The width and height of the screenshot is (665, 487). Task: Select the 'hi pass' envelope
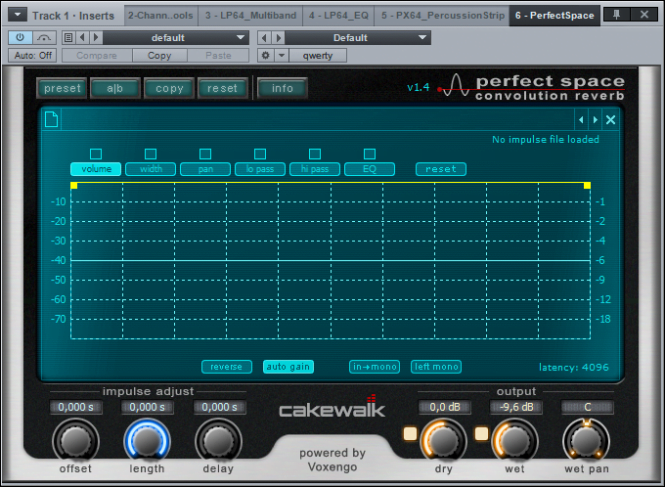(315, 169)
